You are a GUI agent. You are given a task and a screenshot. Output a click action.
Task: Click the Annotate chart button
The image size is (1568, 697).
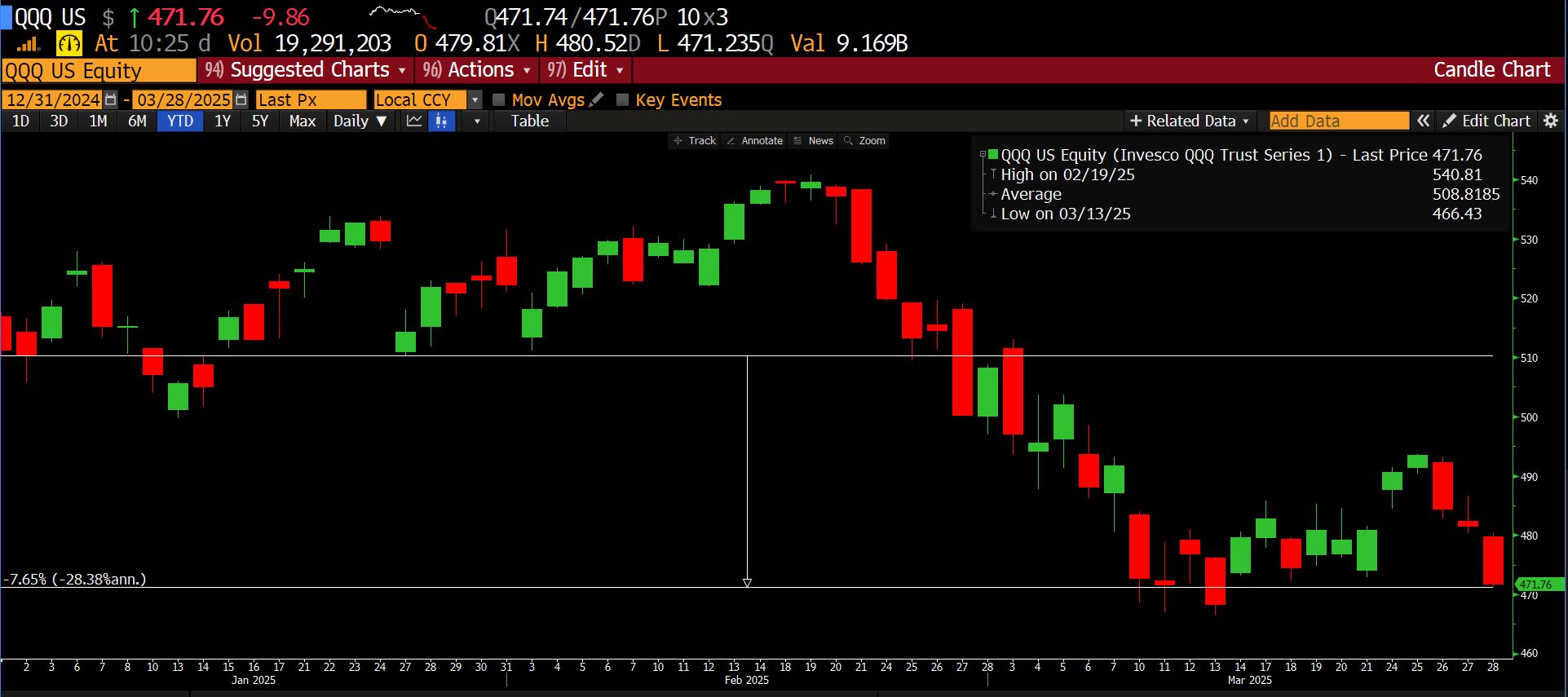coord(754,141)
